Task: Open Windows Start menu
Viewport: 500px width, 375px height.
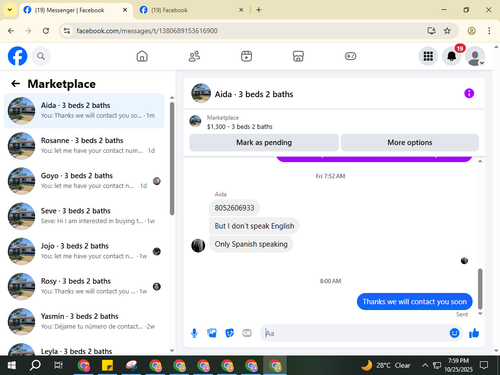Action: (12, 365)
